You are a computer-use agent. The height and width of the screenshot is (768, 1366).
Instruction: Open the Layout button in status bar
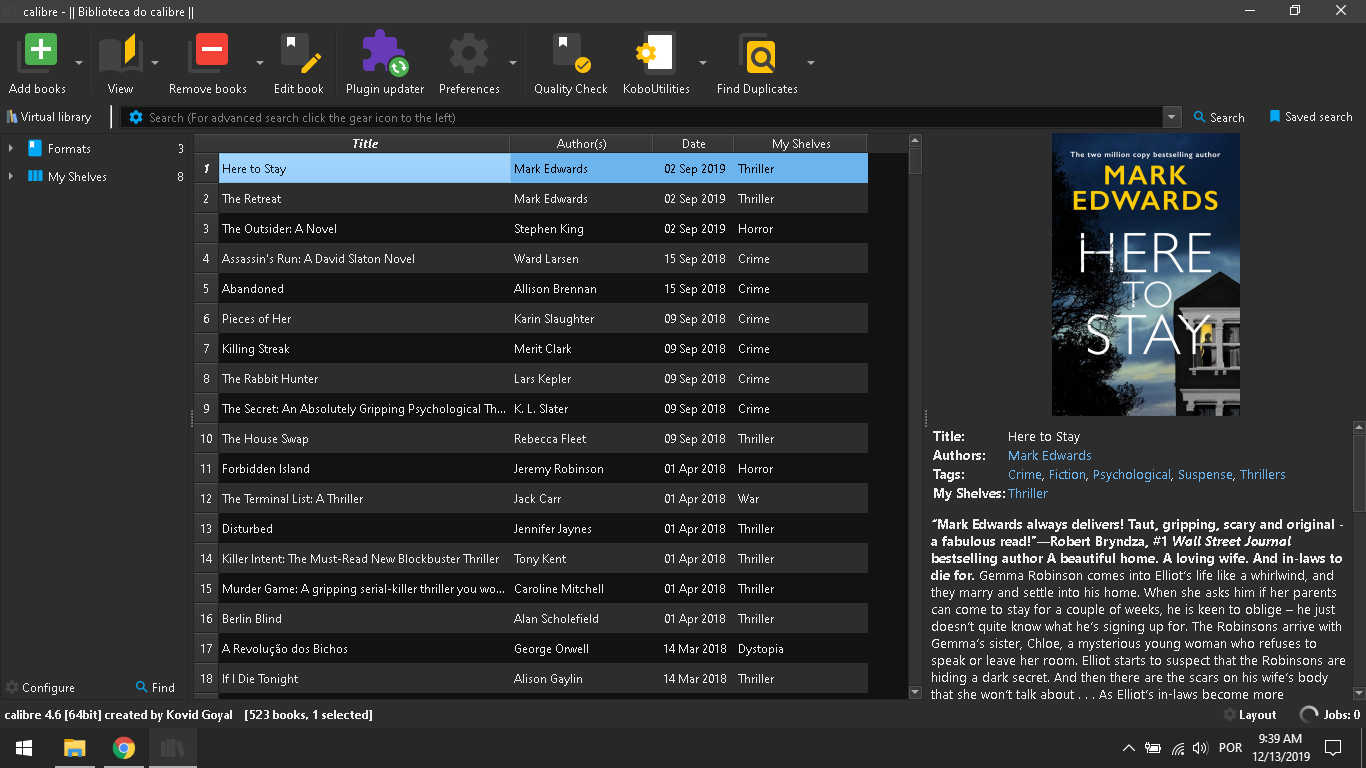click(x=1249, y=715)
